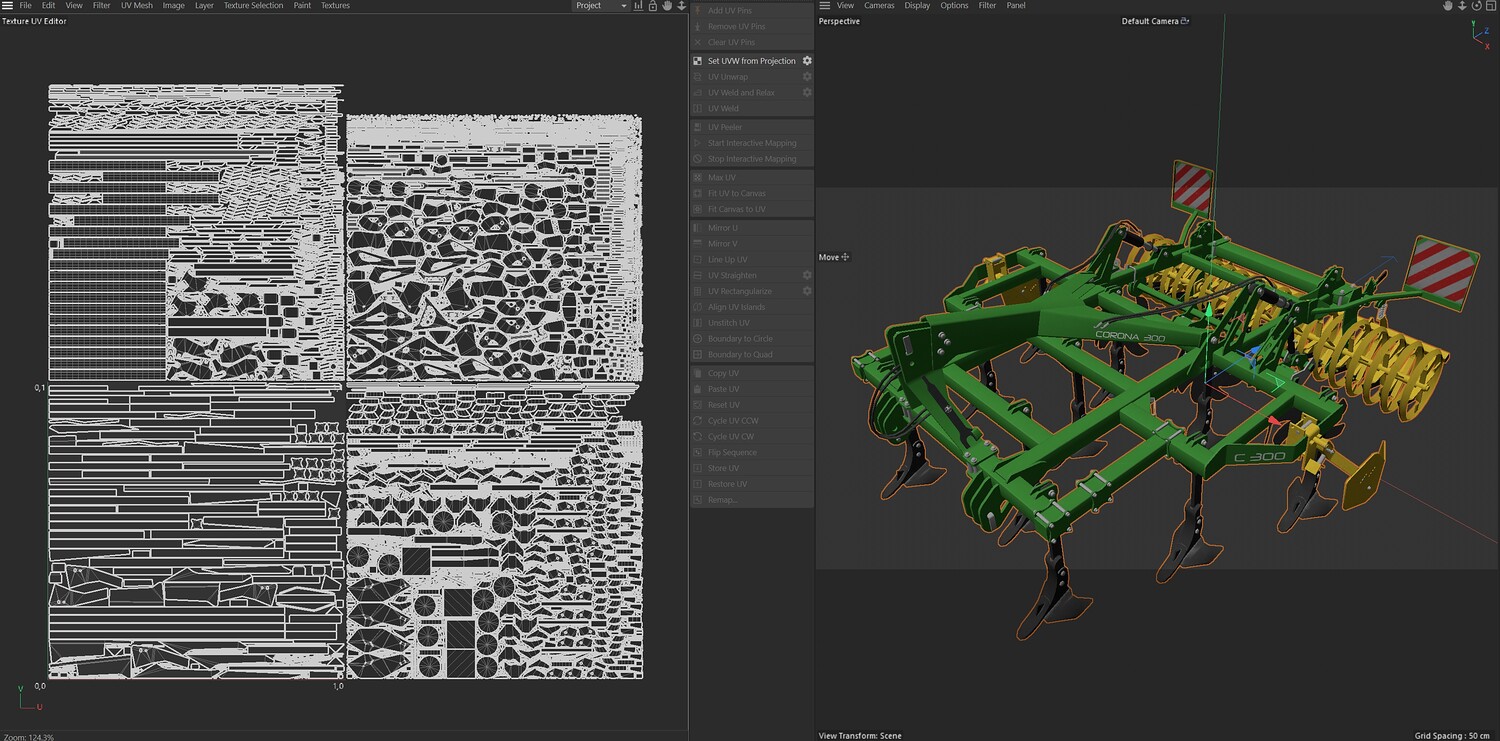Open the Edit menu
Screen dimensions: 1500x741
[x=48, y=5]
